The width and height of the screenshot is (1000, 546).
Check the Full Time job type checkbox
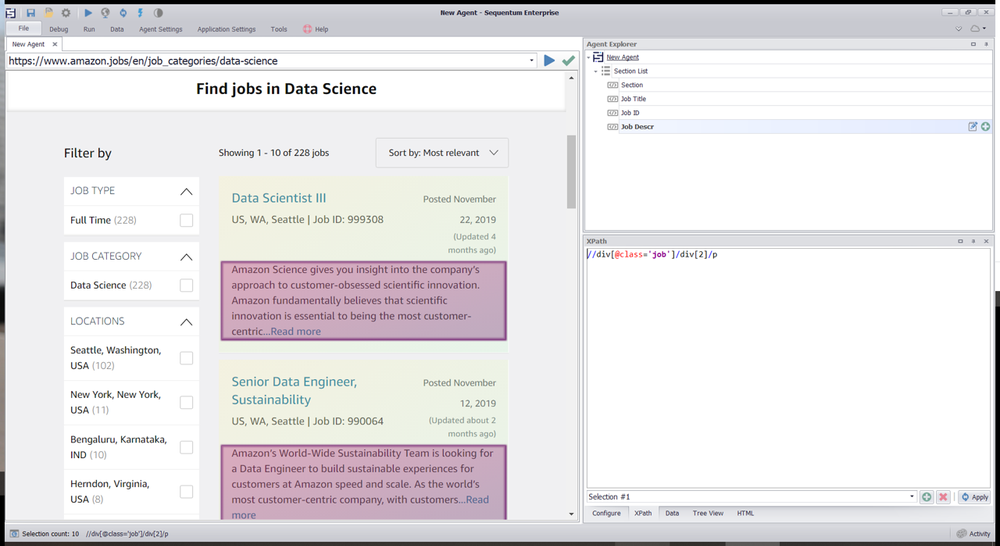[186, 220]
